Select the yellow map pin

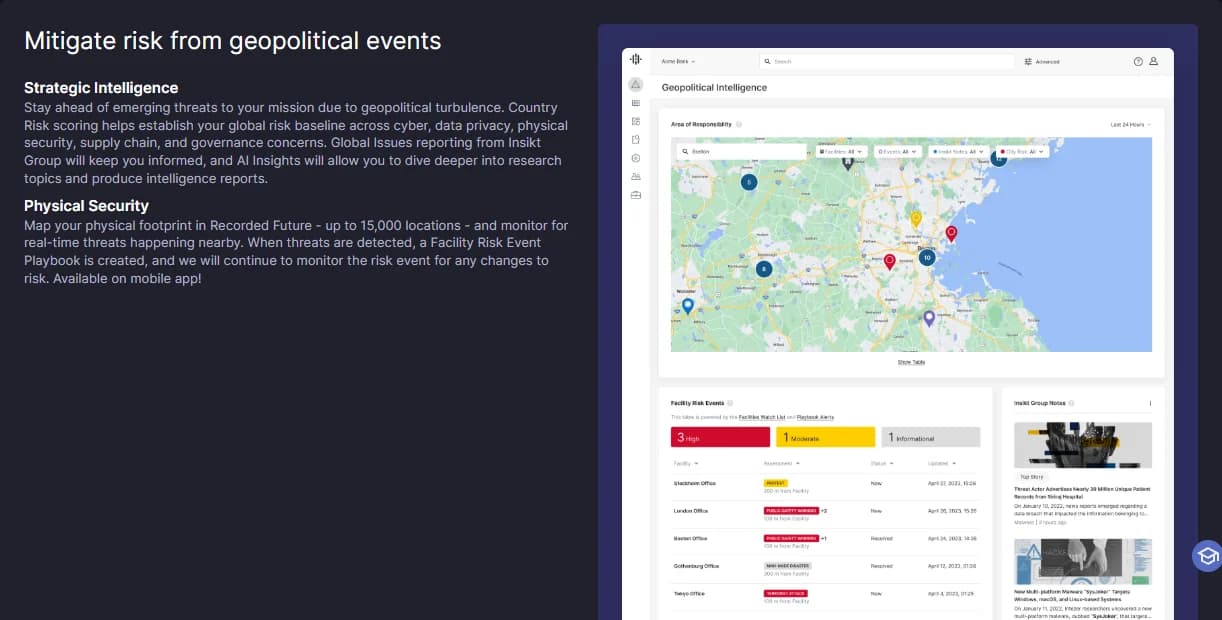(915, 218)
